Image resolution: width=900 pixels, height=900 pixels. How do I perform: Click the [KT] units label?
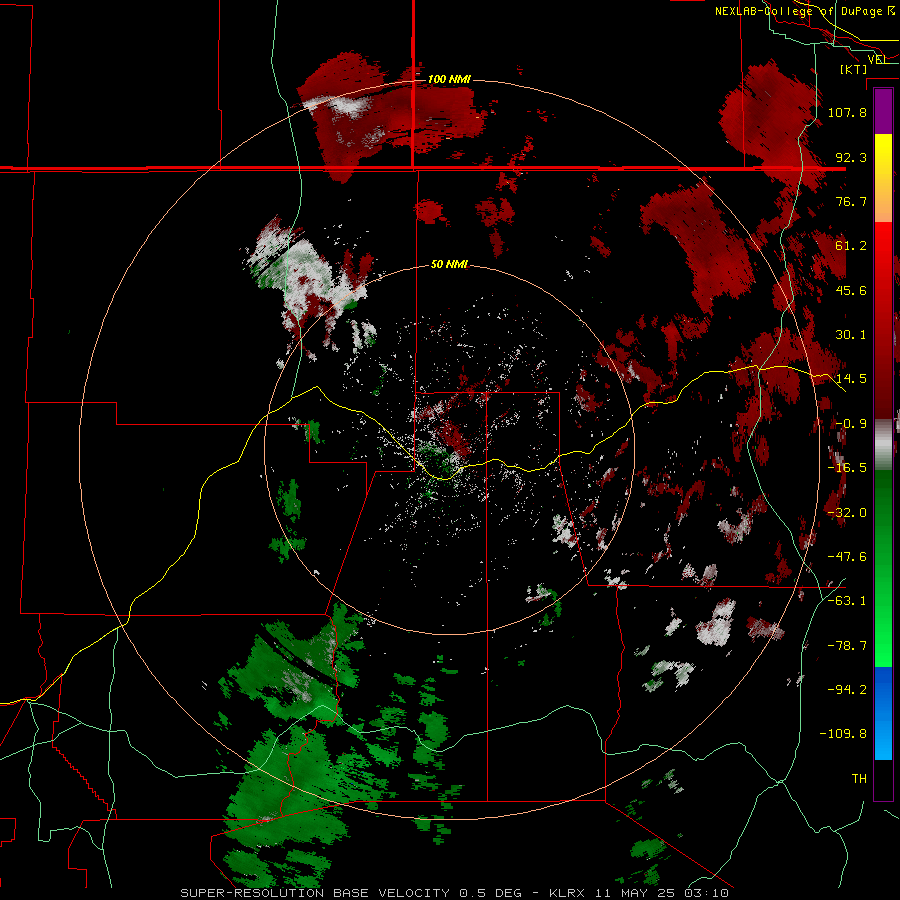tap(854, 69)
